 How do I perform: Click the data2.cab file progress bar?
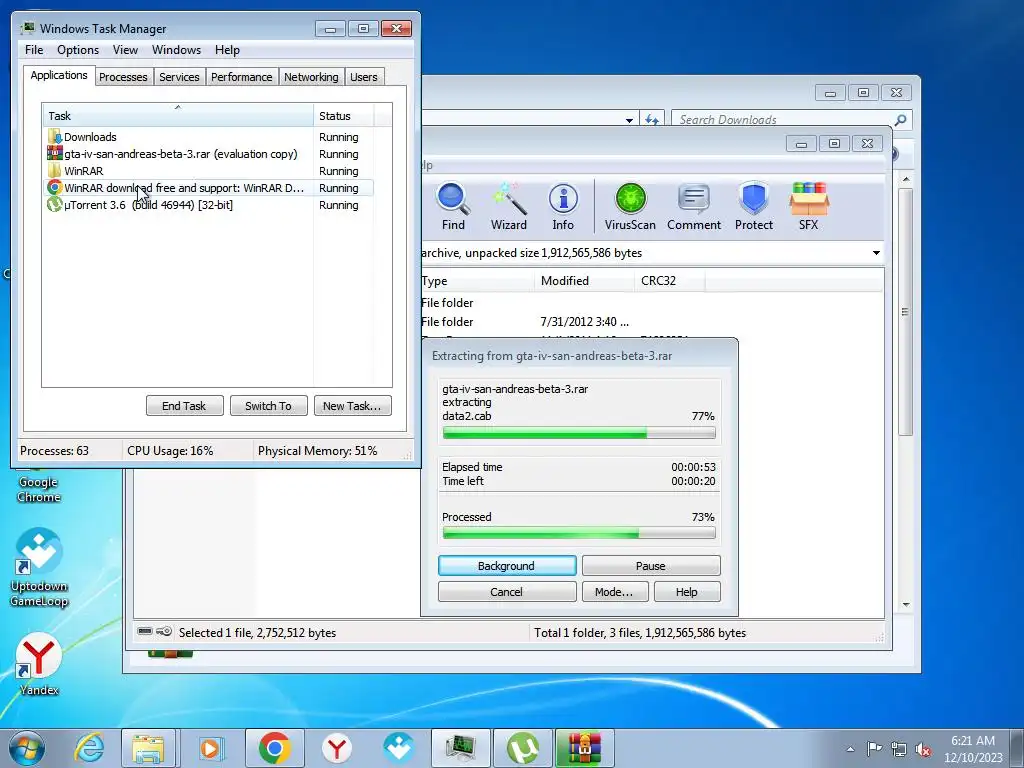coord(579,432)
